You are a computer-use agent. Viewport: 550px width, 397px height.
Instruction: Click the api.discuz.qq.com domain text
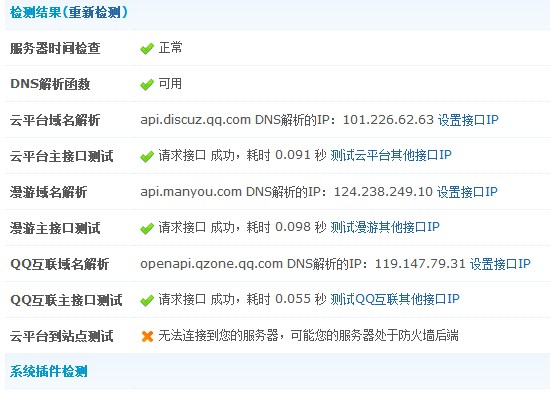195,120
